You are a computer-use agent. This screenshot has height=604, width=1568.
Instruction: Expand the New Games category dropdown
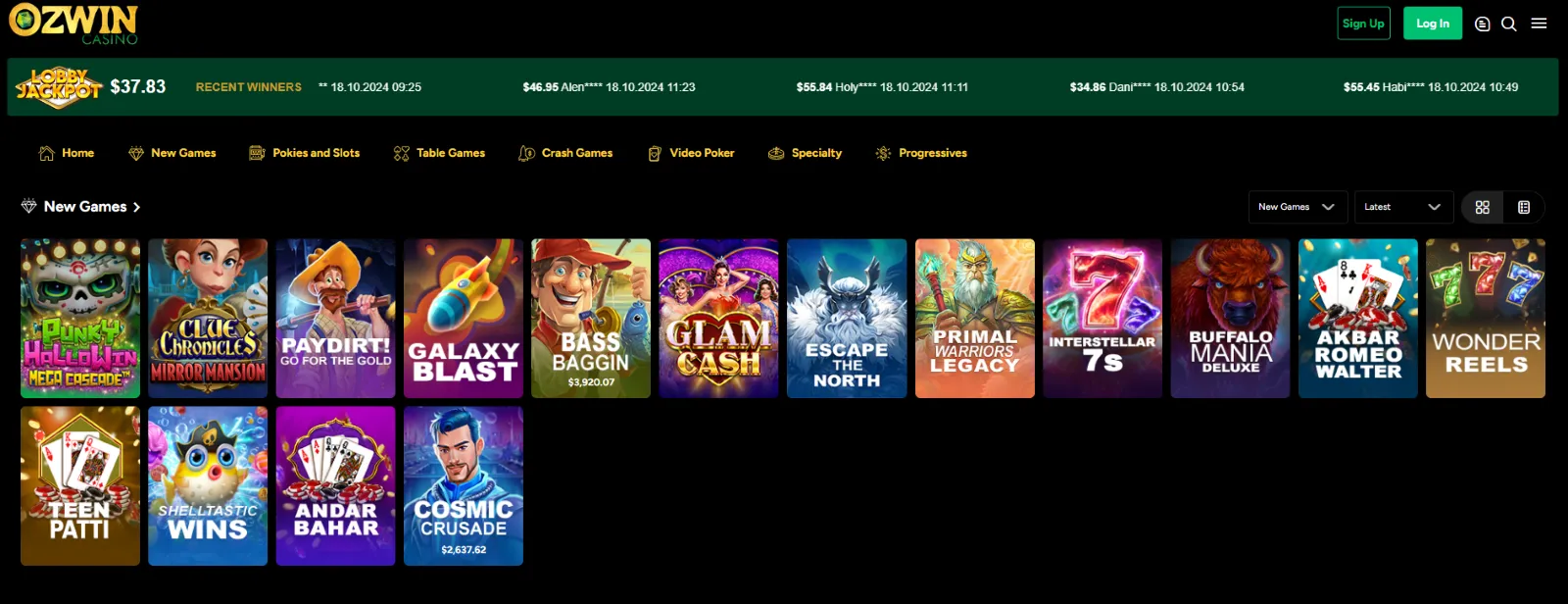(1297, 207)
